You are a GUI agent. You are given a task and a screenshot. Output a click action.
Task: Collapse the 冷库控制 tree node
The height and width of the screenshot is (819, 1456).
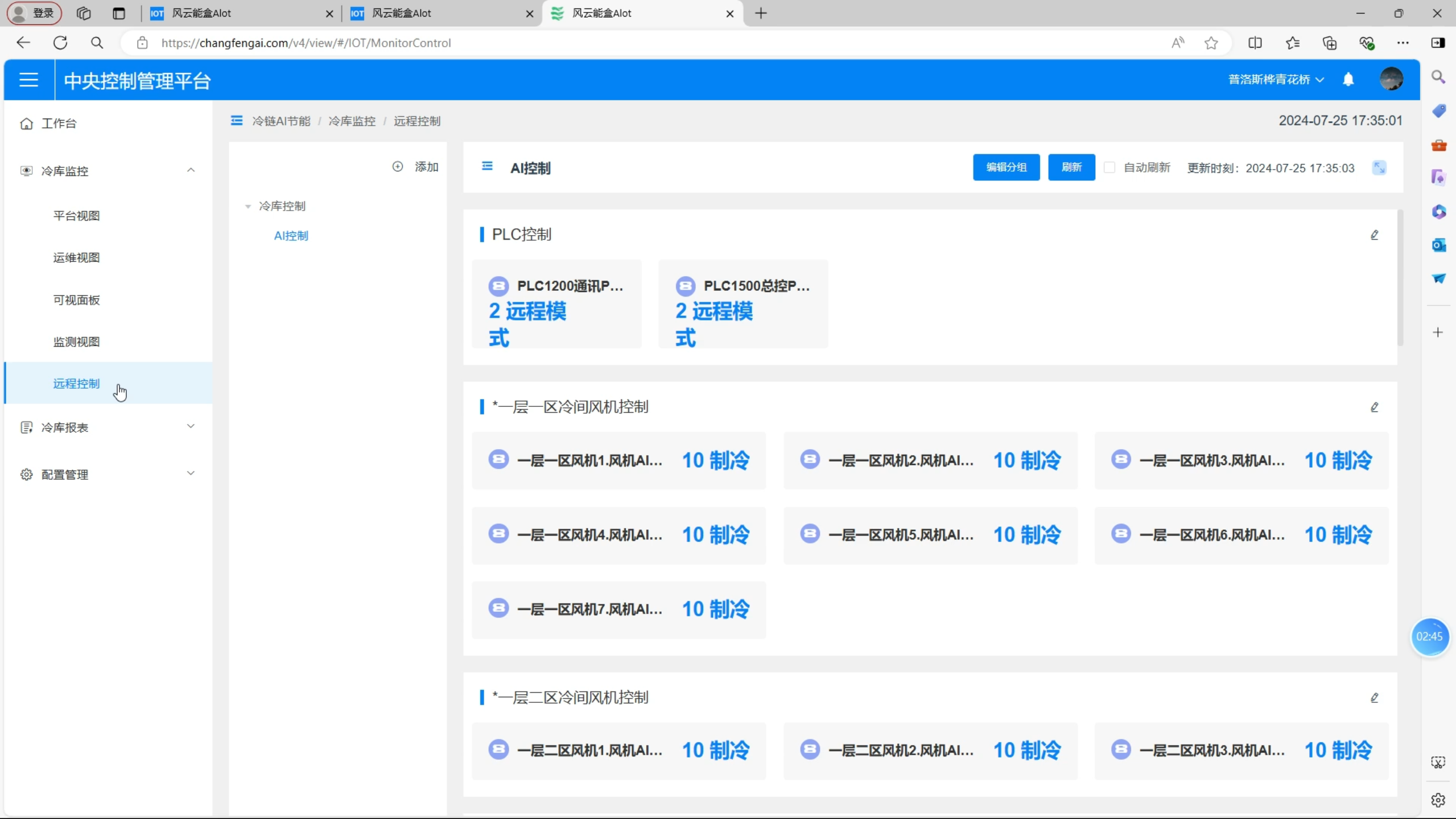coord(248,207)
